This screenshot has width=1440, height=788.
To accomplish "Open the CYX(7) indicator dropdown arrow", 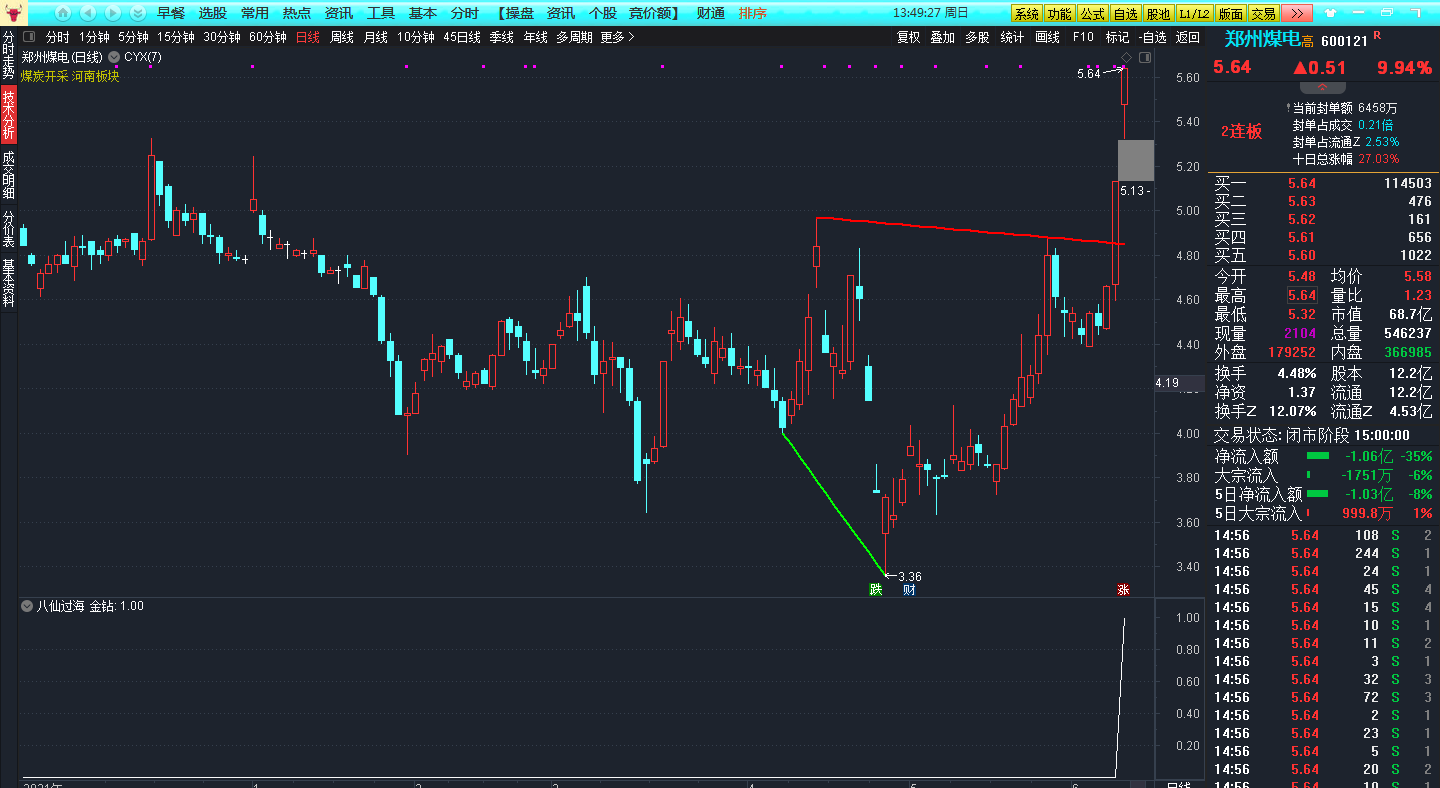I will click(114, 57).
